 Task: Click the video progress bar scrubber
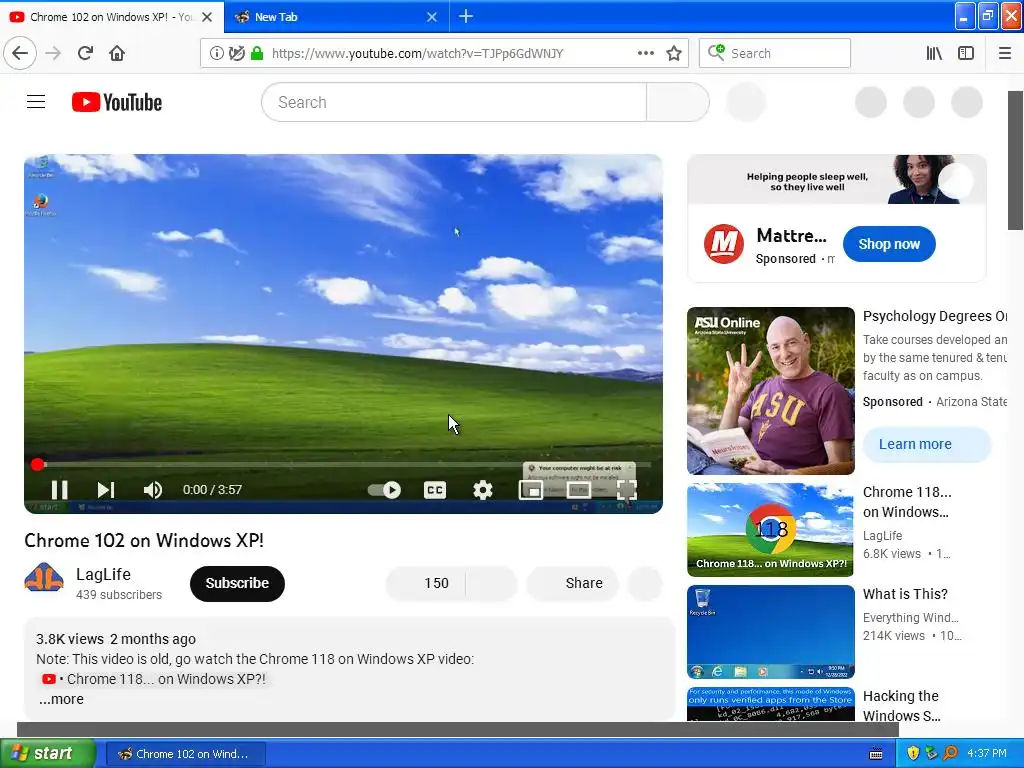point(37,464)
